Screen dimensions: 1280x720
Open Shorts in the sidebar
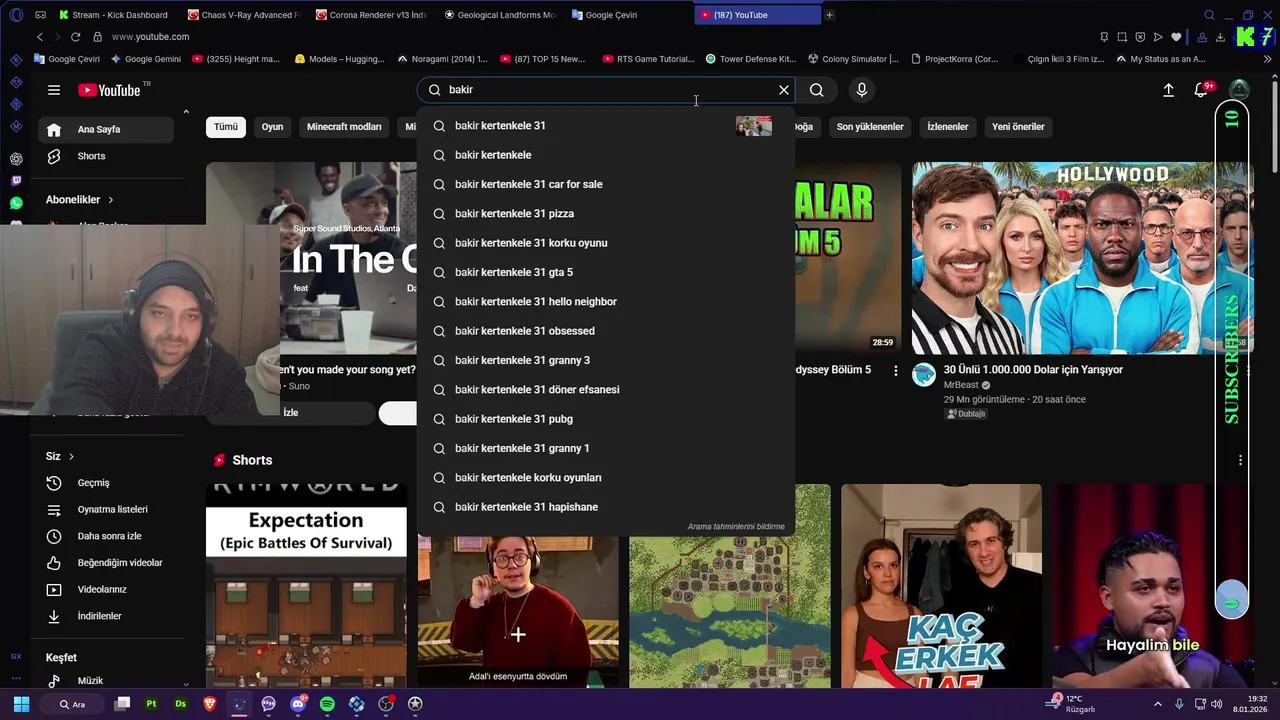coord(93,156)
